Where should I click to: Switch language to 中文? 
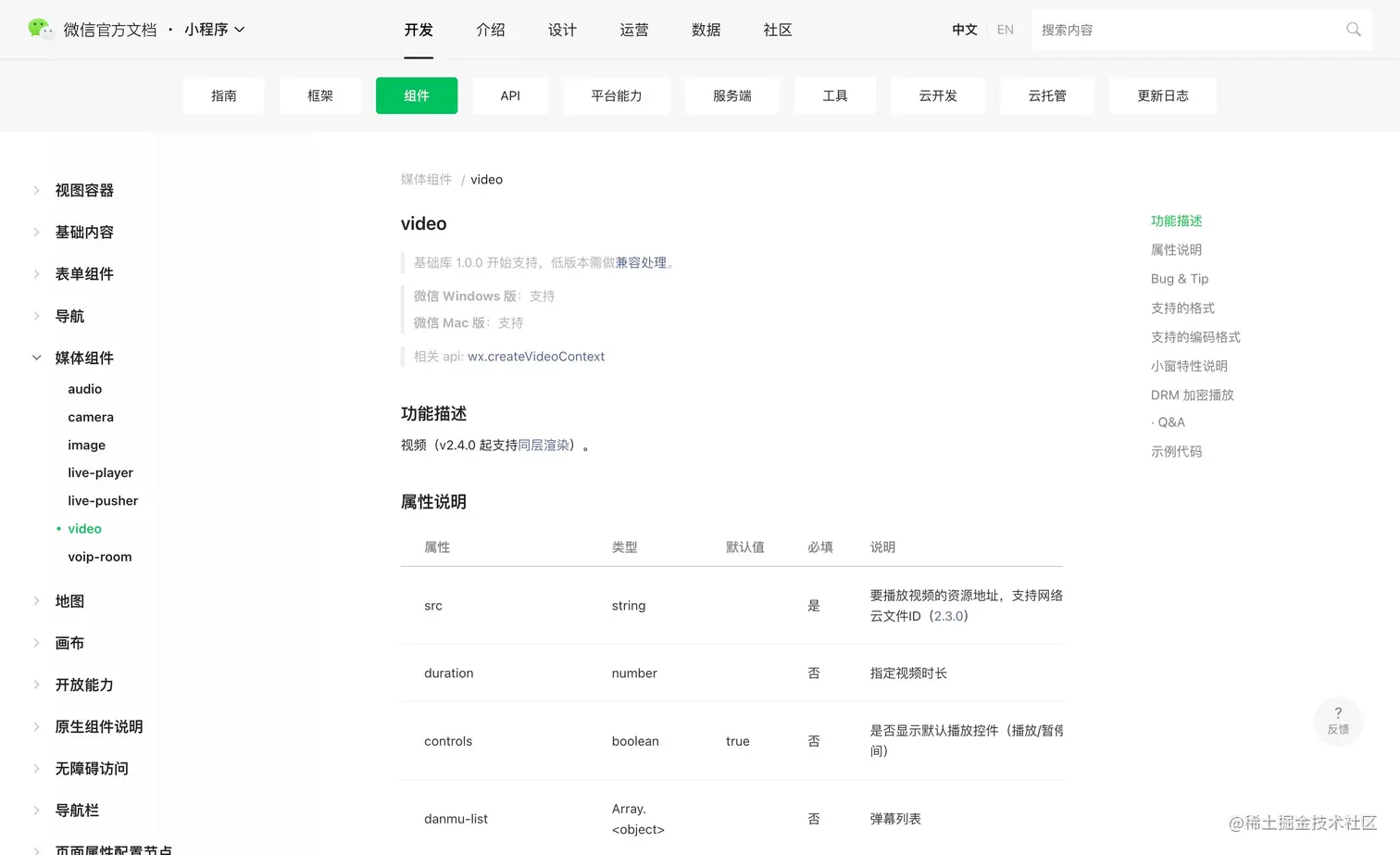click(965, 30)
